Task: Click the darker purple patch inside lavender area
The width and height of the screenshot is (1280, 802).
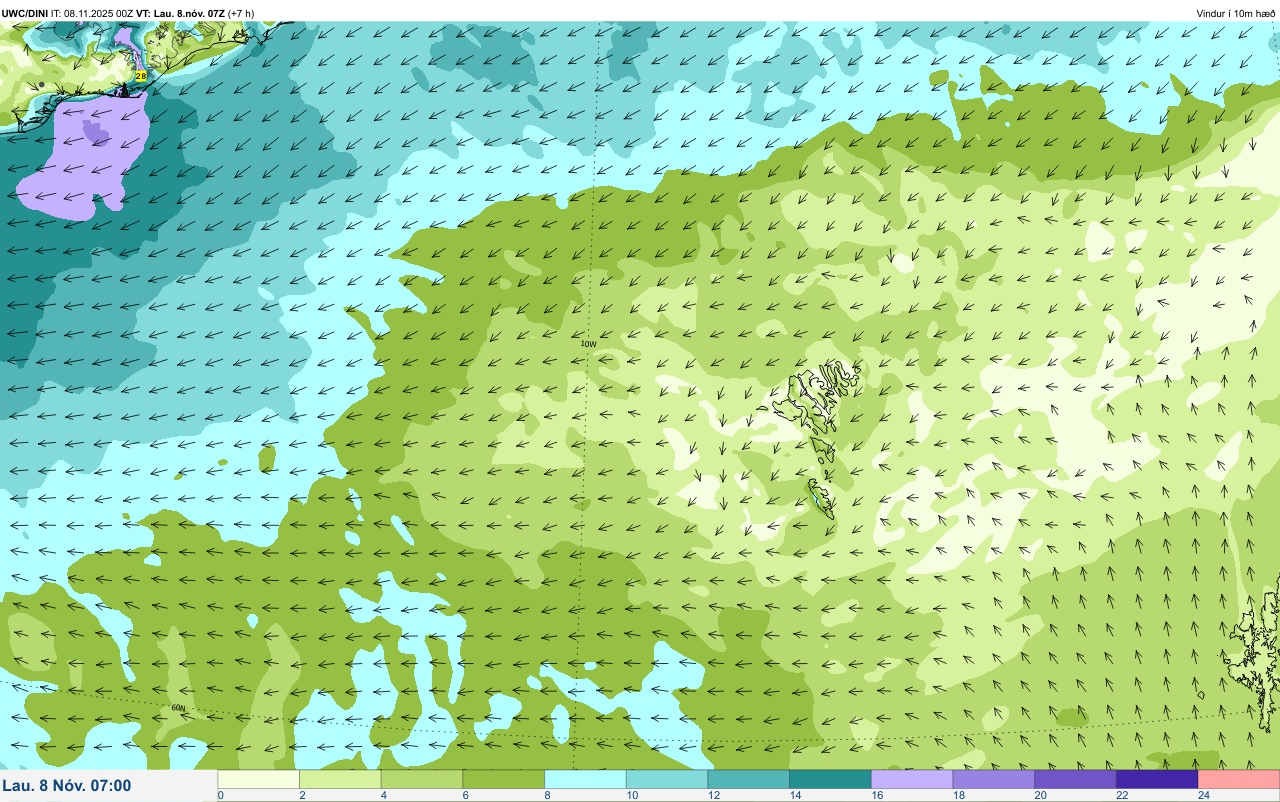Action: click(x=97, y=131)
